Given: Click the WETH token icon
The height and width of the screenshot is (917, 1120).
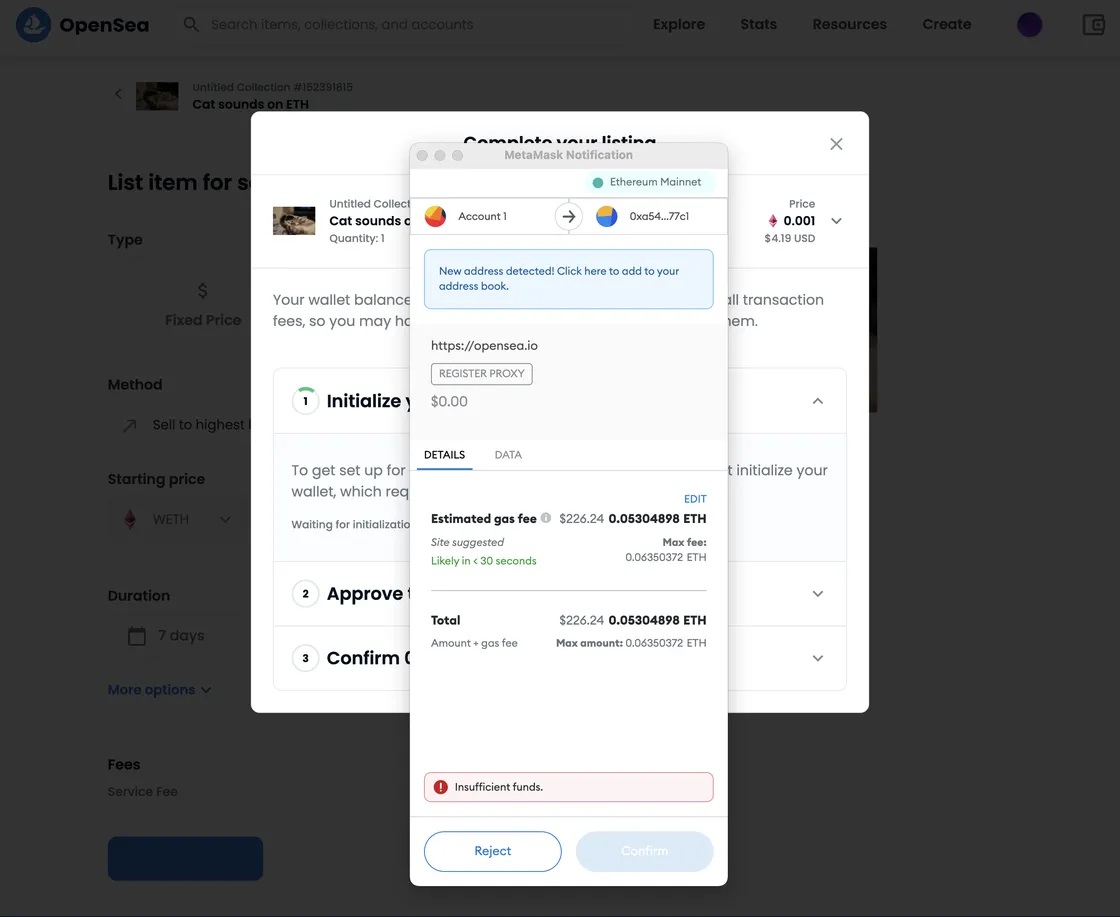Looking at the screenshot, I should [x=130, y=519].
